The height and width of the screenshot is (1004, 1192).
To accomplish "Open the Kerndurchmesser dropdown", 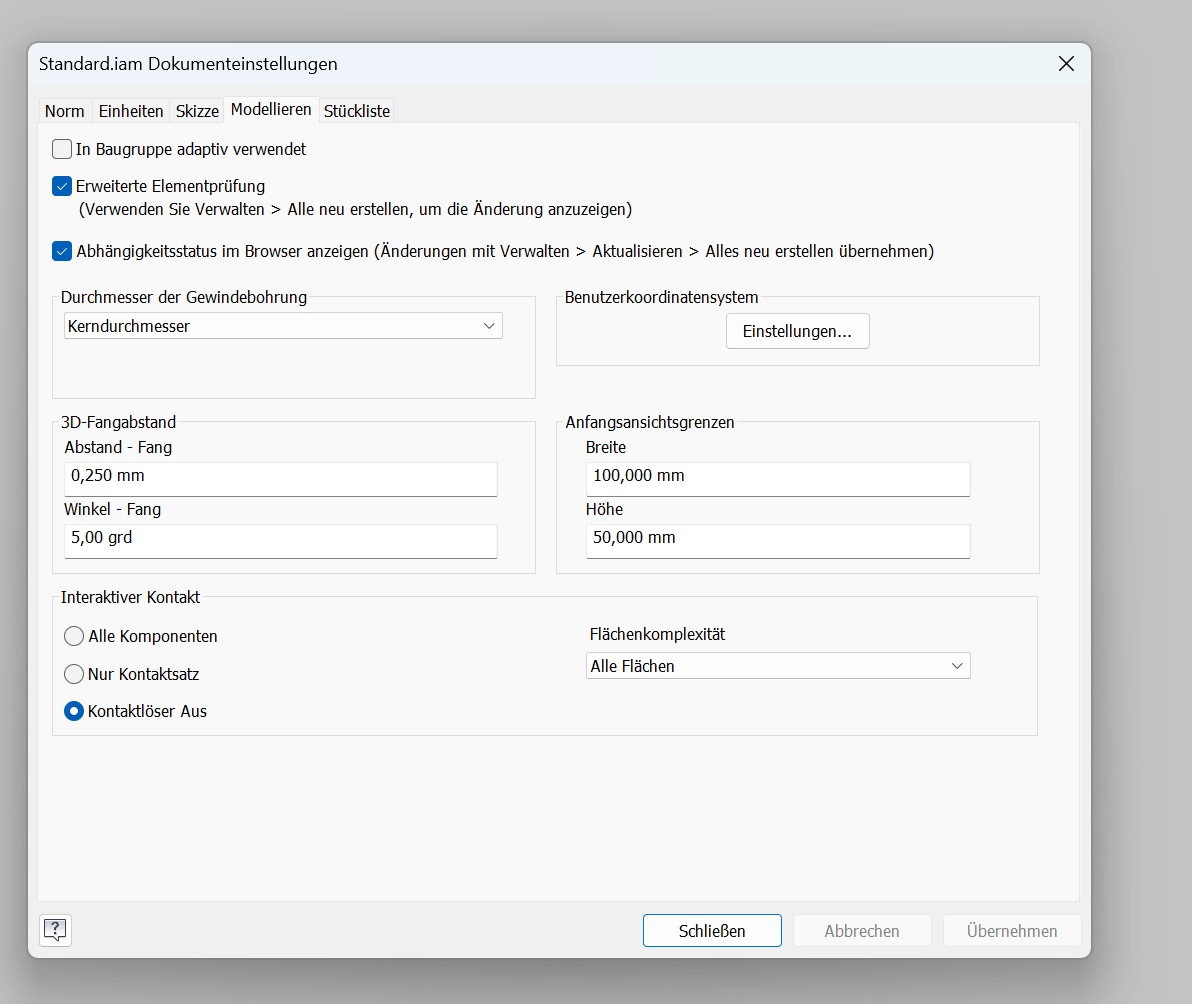I will [x=283, y=326].
